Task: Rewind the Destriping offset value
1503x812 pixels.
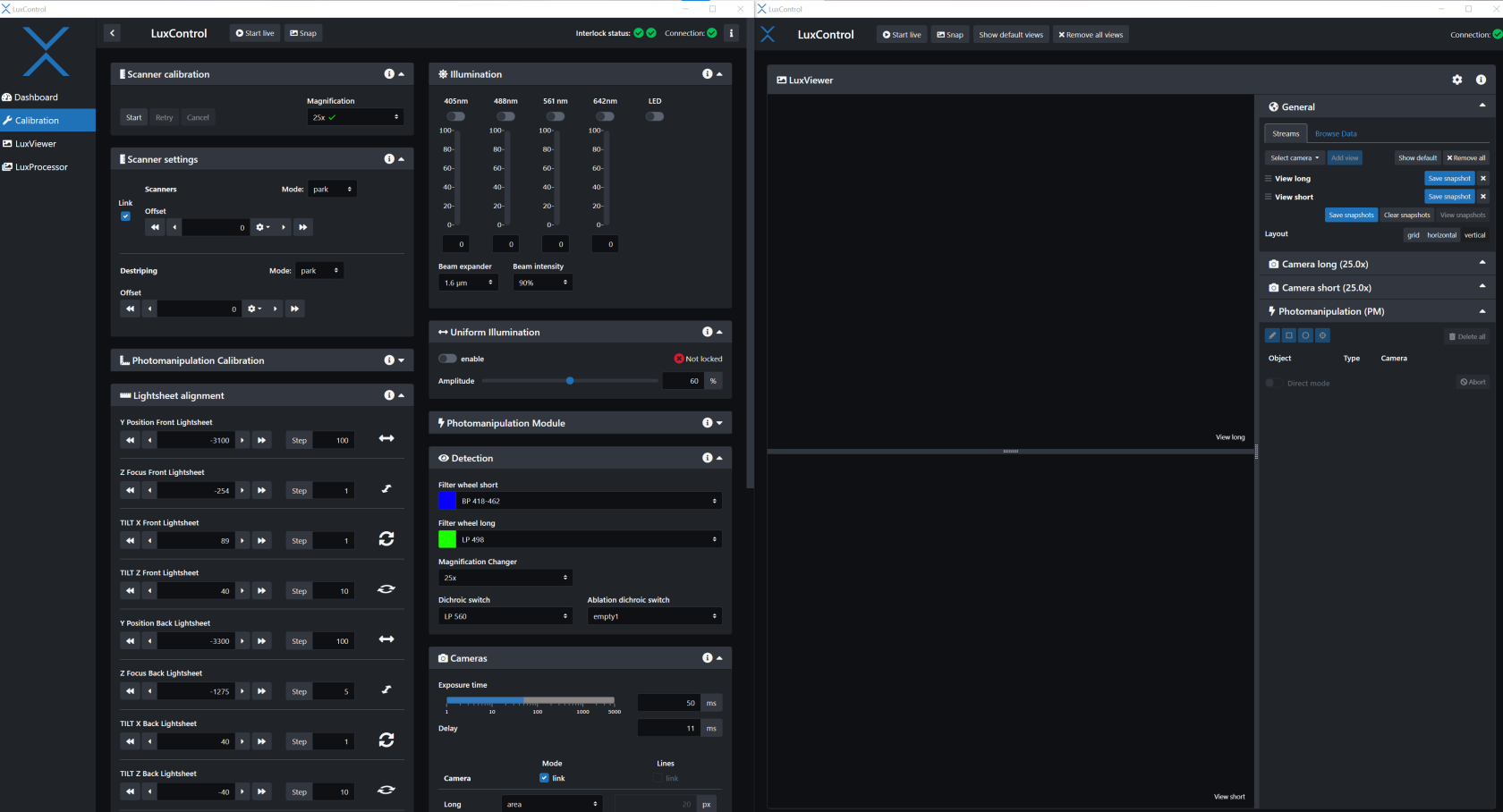Action: pyautogui.click(x=131, y=309)
